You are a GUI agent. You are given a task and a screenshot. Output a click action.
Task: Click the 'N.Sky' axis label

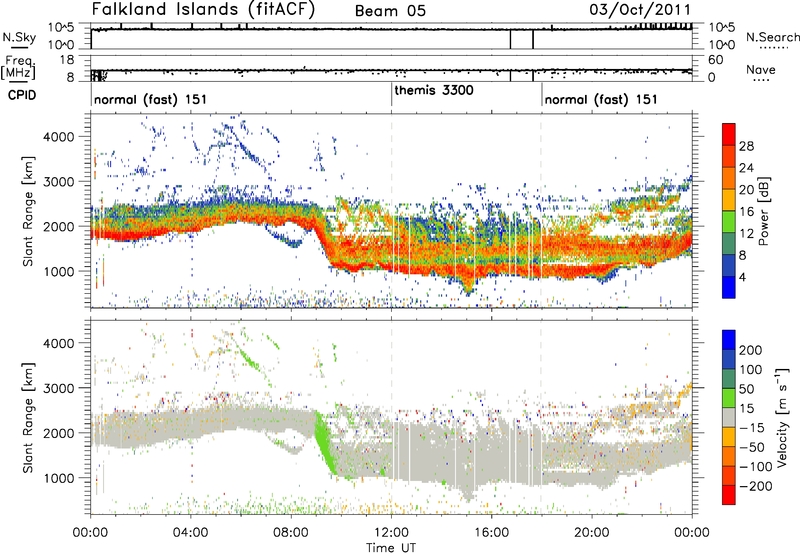pyautogui.click(x=19, y=37)
